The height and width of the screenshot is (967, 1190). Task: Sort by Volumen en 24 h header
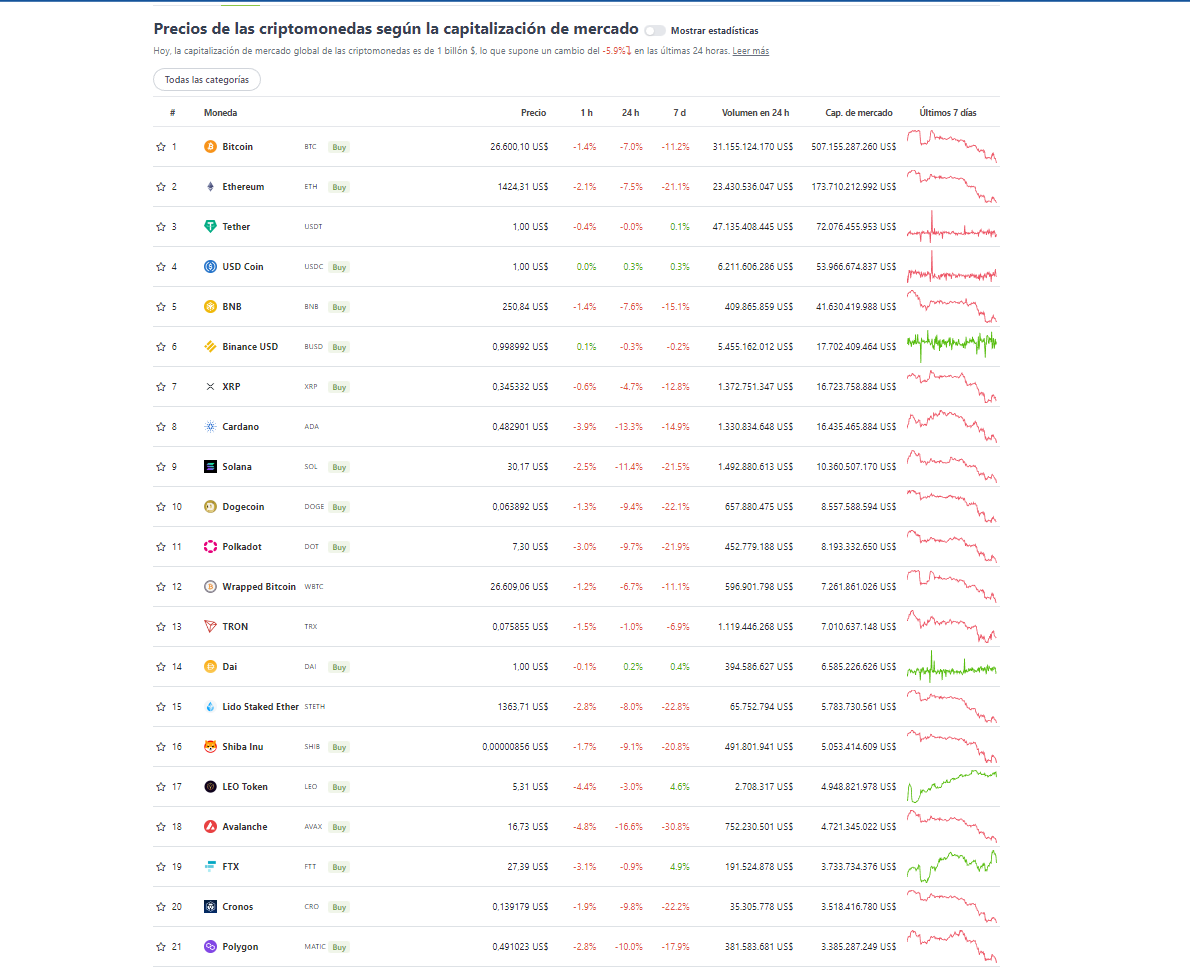(755, 112)
